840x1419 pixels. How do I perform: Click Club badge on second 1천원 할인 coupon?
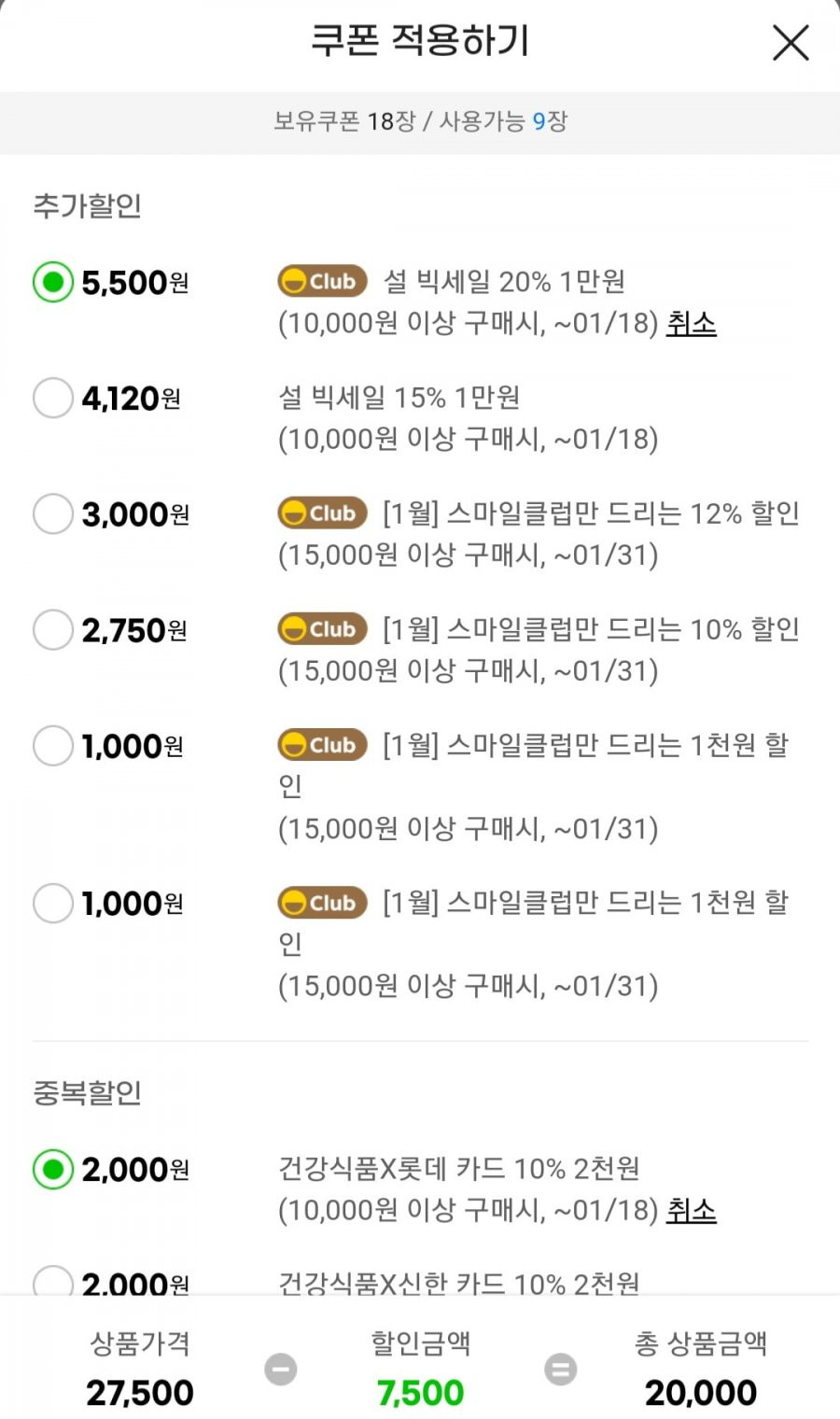pos(322,902)
